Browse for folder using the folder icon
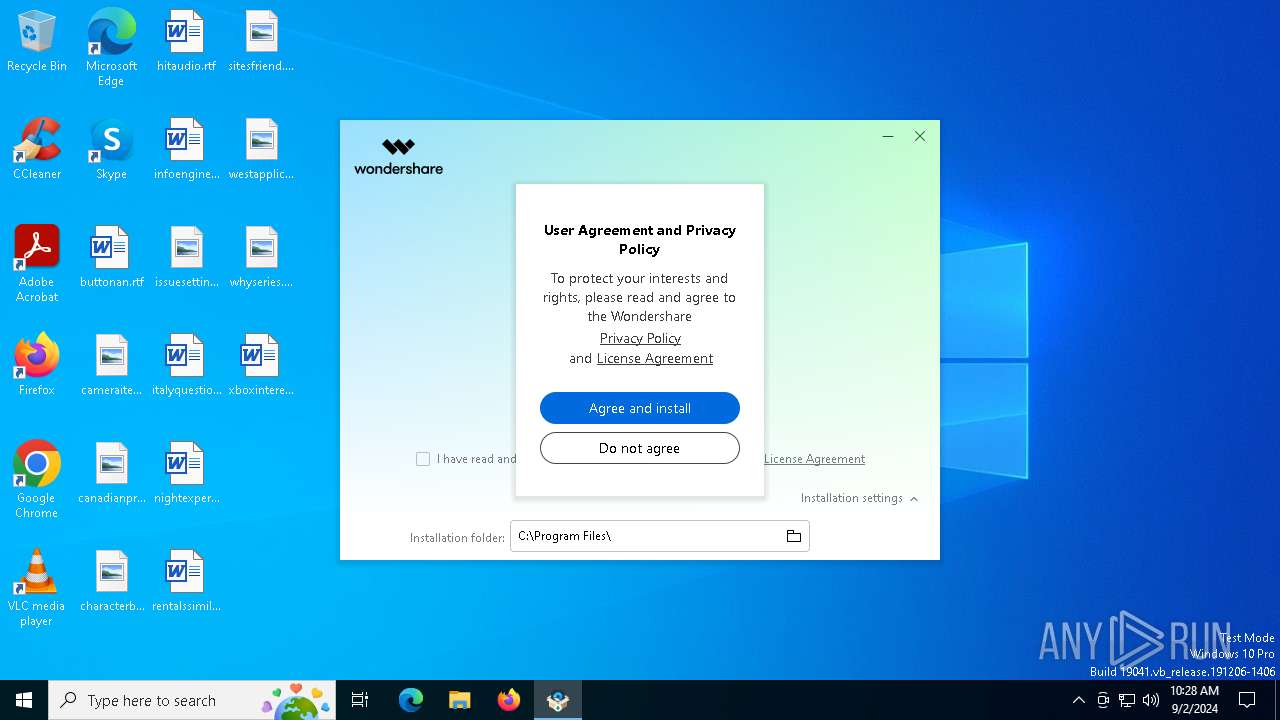The width and height of the screenshot is (1280, 720). point(794,536)
